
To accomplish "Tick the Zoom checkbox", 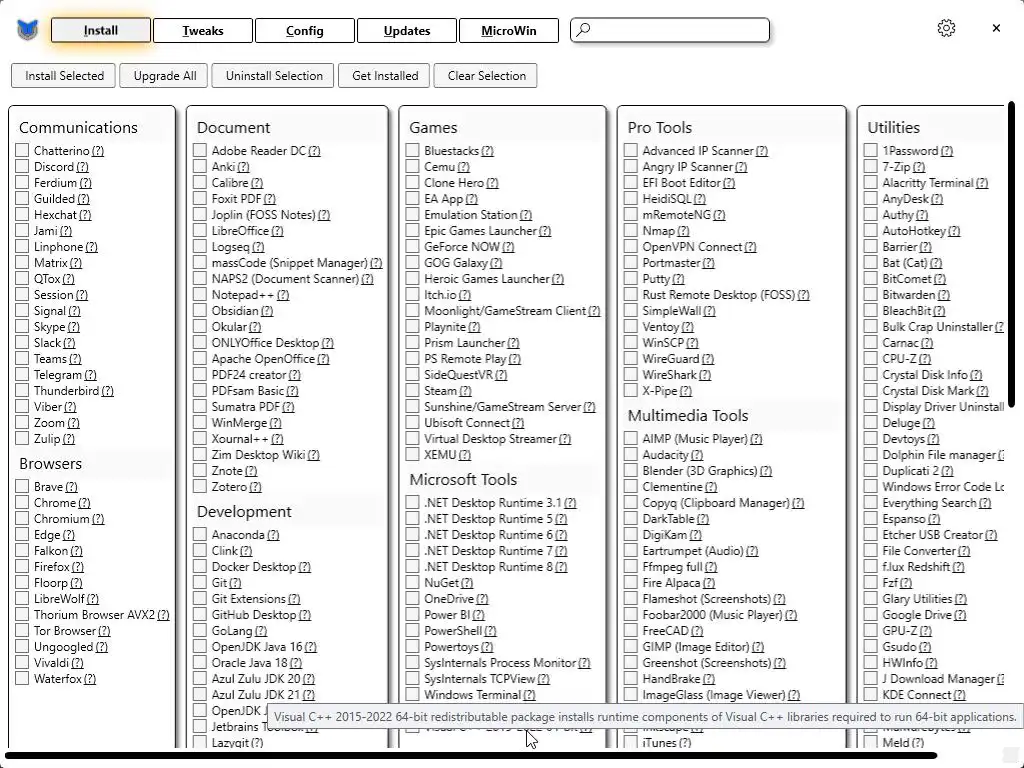I will [22, 423].
